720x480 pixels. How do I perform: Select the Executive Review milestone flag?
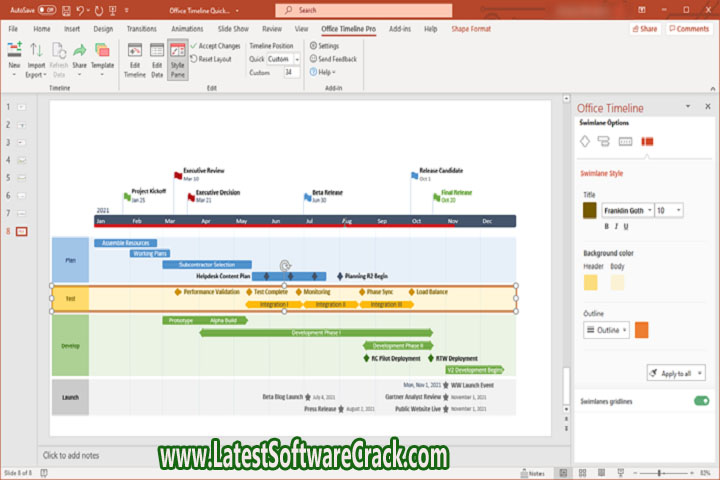178,175
